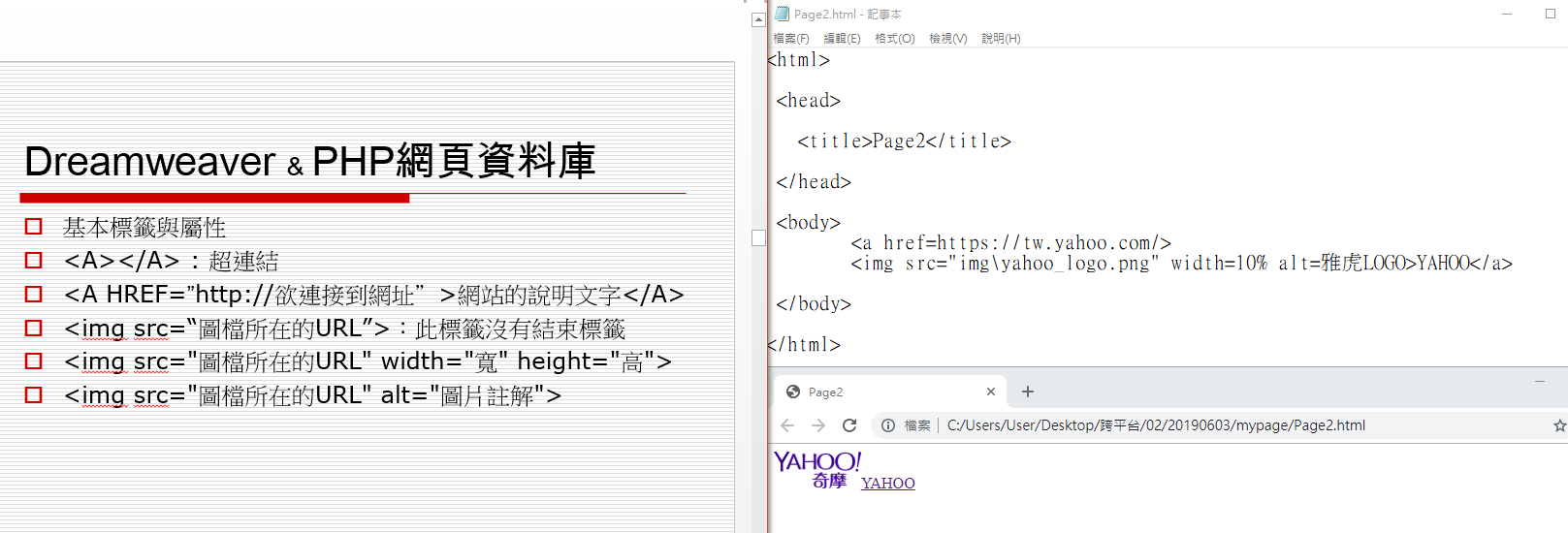Click the slide scrollbar up arrow
This screenshot has height=533, width=1568.
(758, 19)
